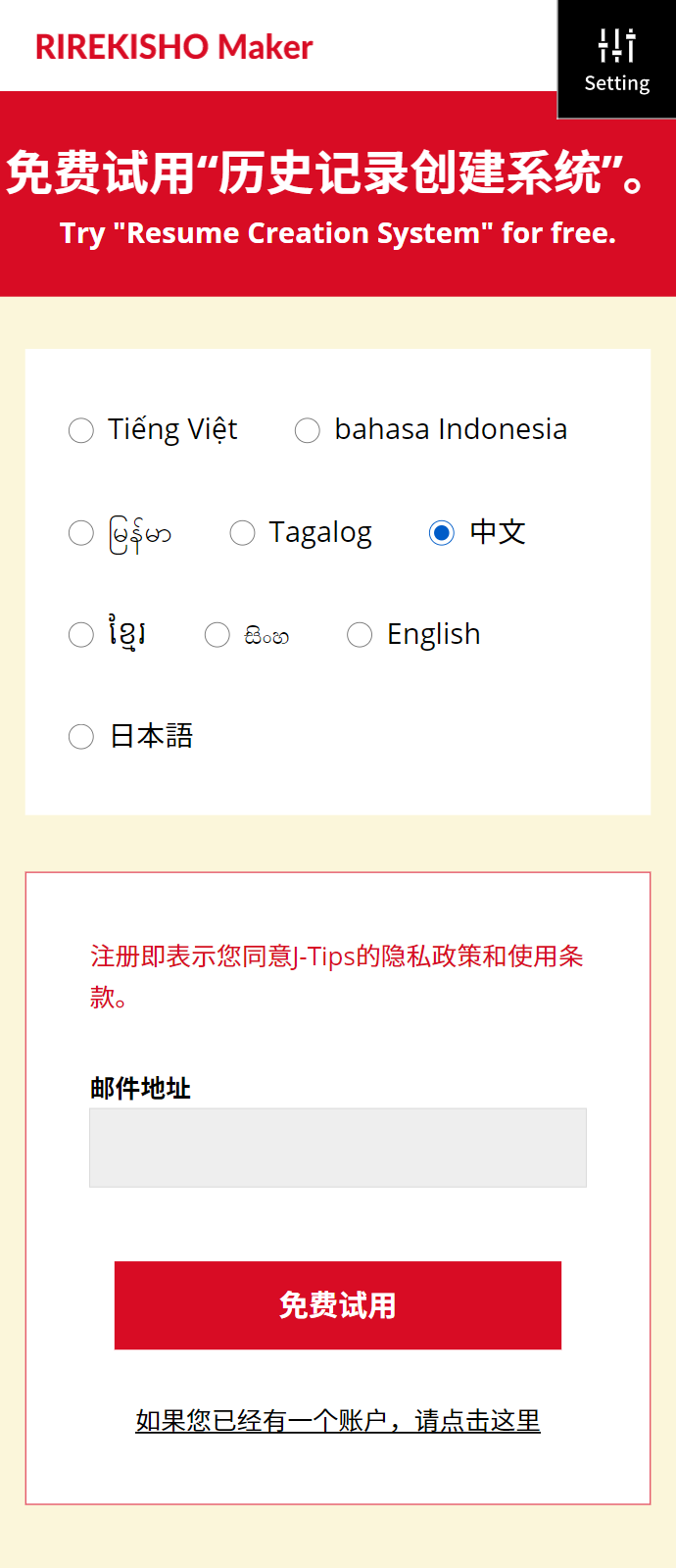Click the bahasa Indonesia text label
The image size is (676, 1568).
[451, 429]
